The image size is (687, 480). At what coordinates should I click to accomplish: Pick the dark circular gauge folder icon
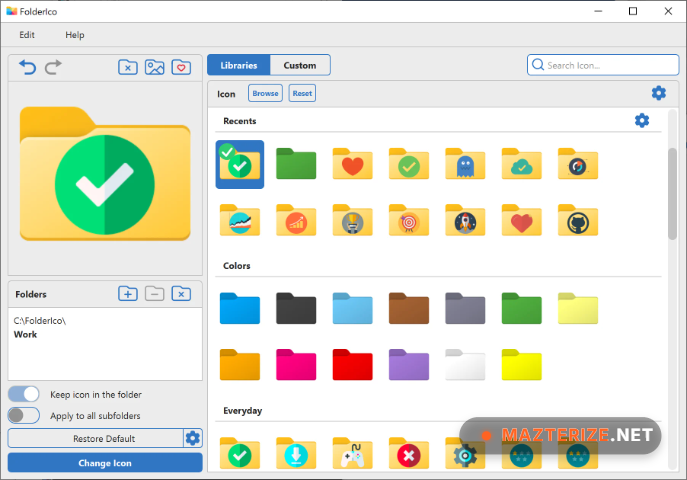click(x=578, y=164)
